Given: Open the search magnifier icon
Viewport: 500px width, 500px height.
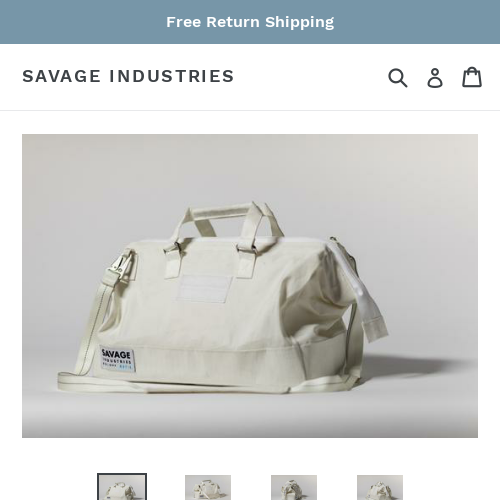Looking at the screenshot, I should pyautogui.click(x=398, y=78).
